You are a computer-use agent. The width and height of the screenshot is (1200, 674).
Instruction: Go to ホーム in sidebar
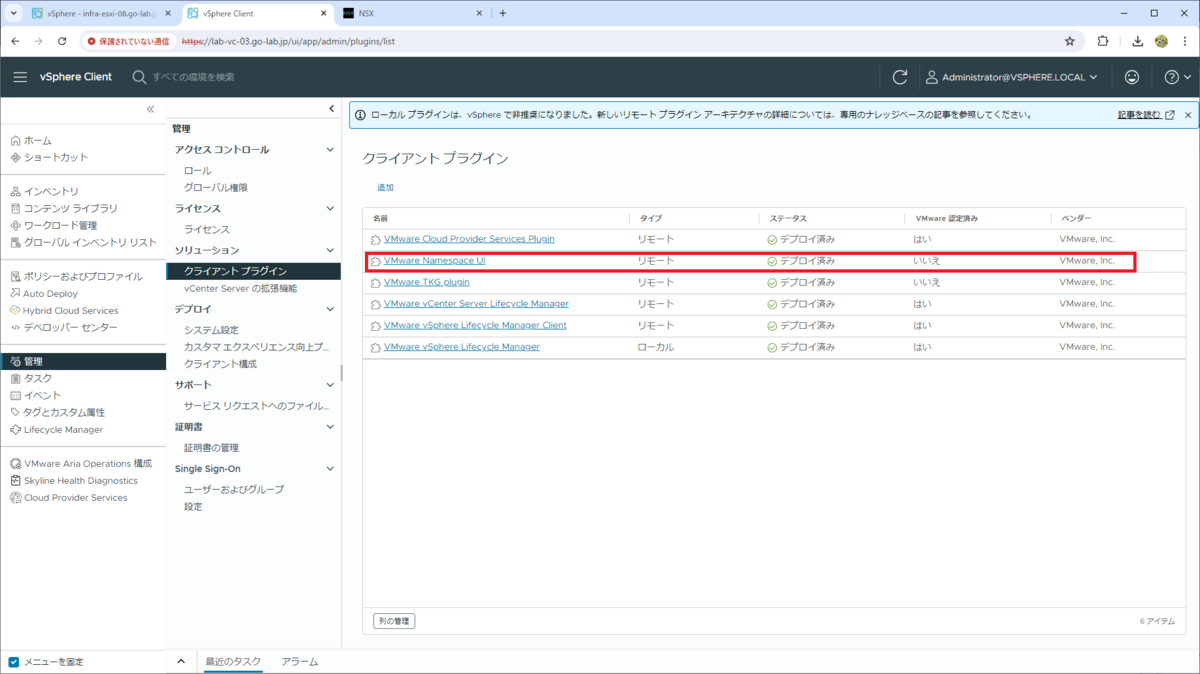(37, 141)
